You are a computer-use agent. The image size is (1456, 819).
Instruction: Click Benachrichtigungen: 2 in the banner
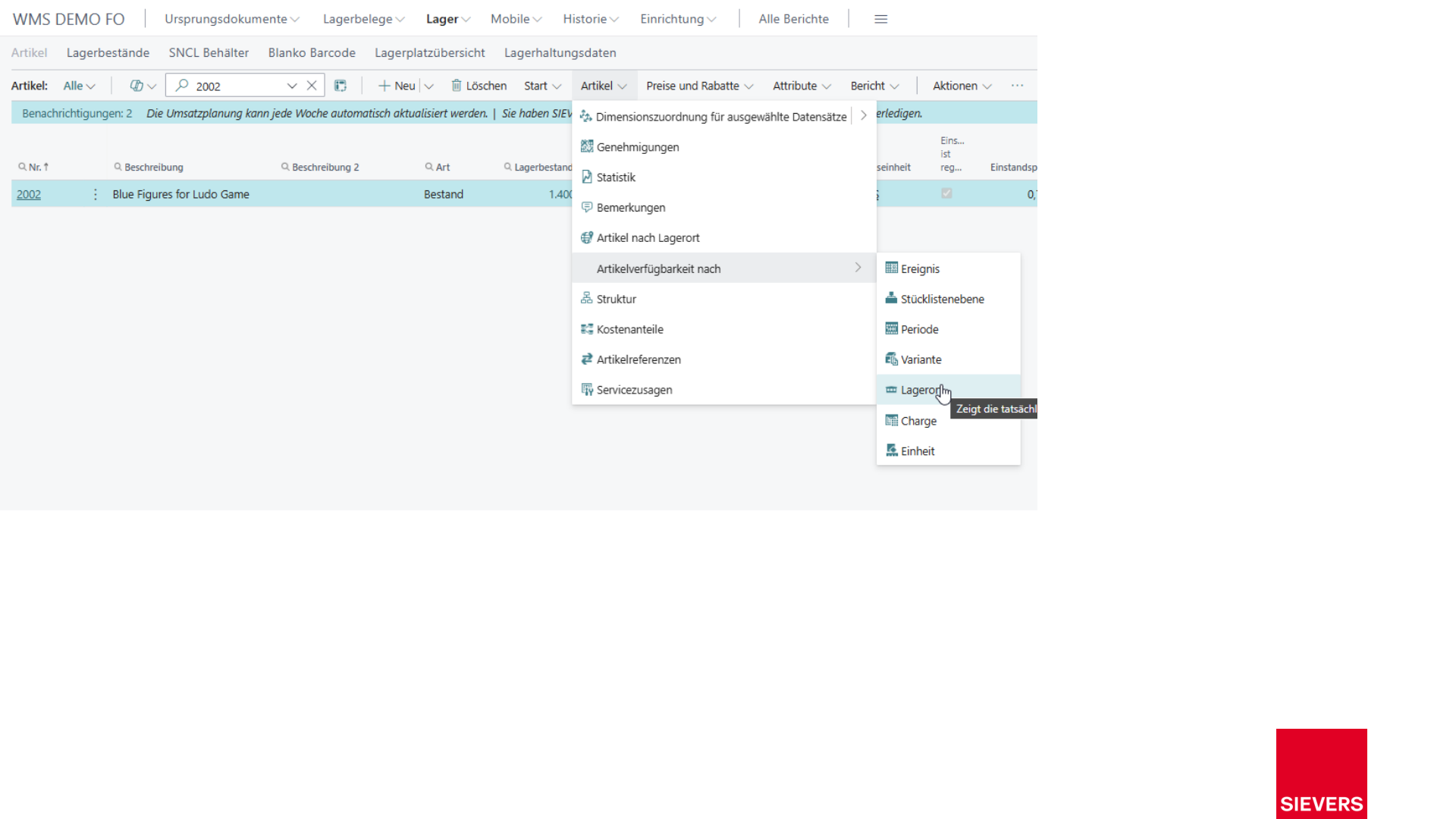(x=77, y=113)
